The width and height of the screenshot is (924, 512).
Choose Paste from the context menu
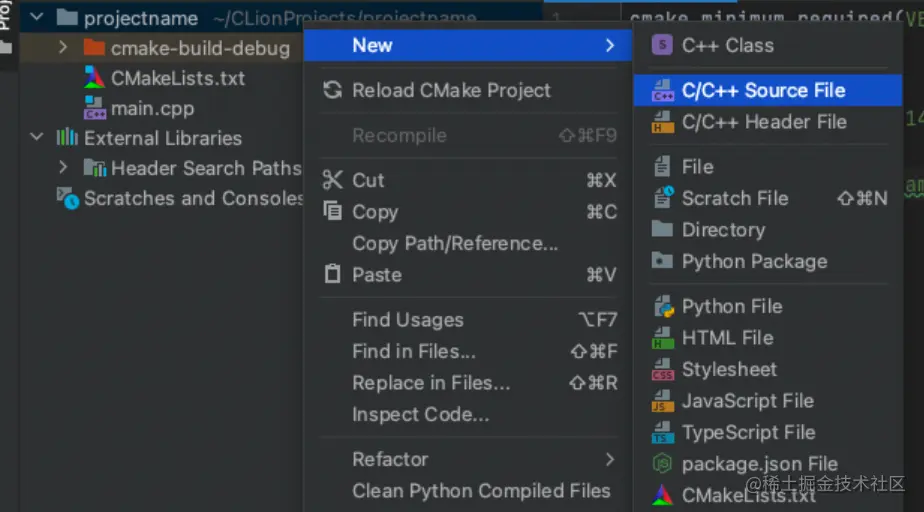coord(468,275)
